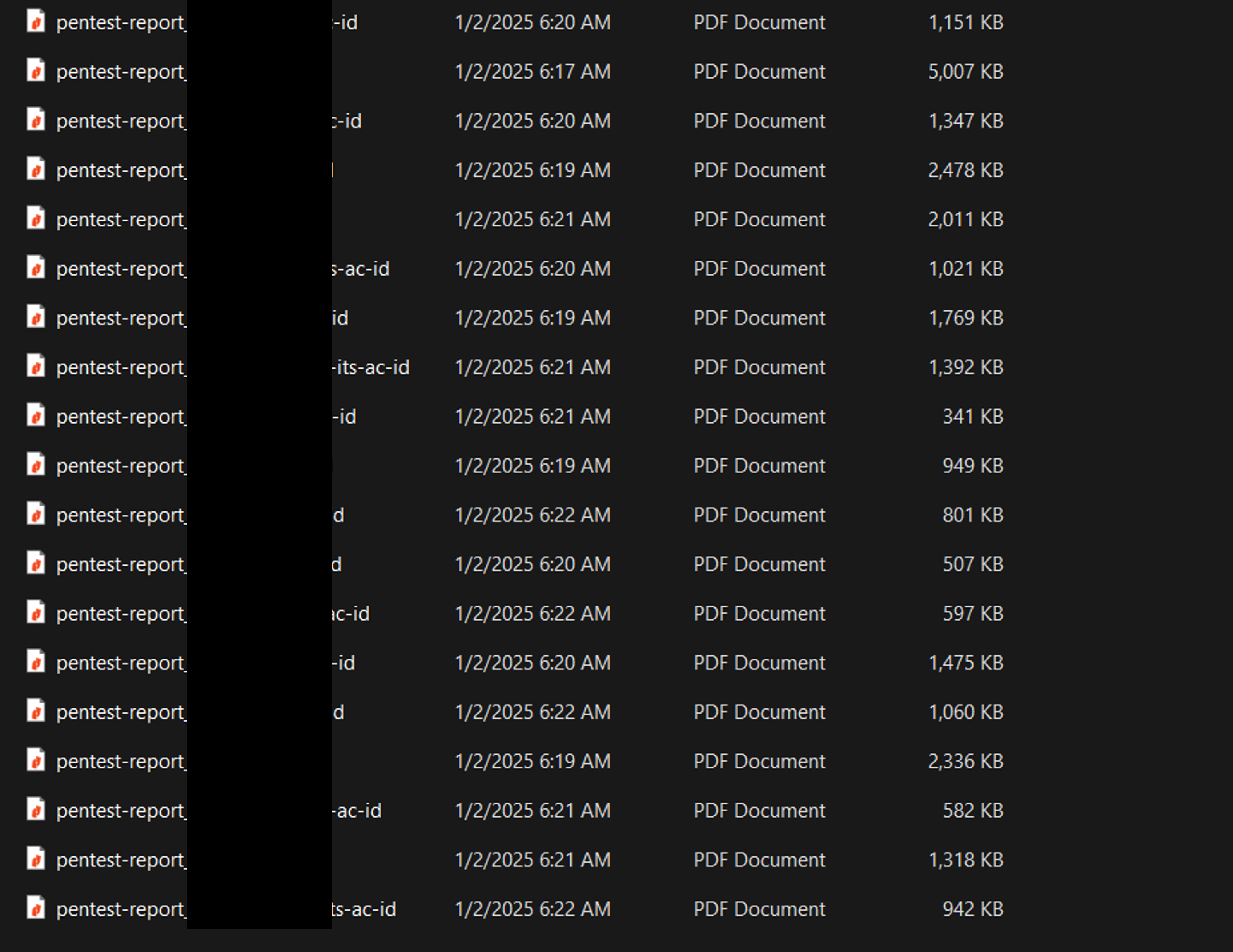Click the 1,347 KB file name
Screen dimensions: 1233x952
(x=121, y=121)
